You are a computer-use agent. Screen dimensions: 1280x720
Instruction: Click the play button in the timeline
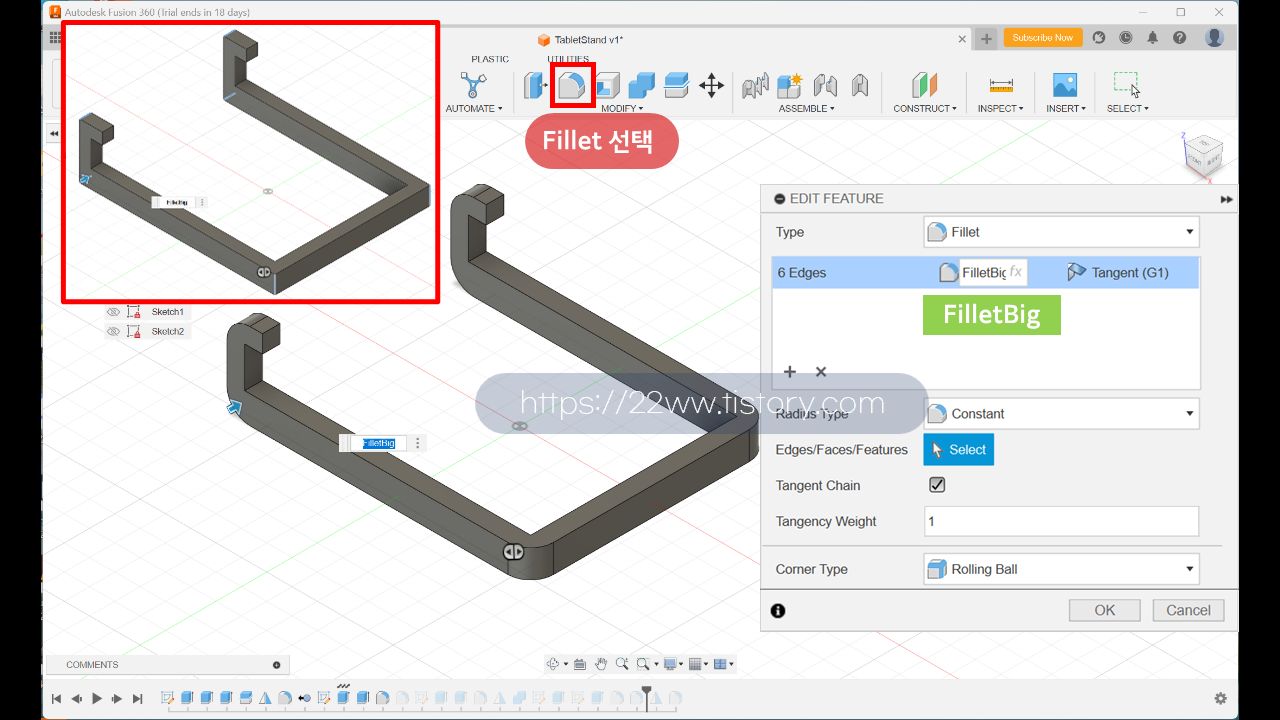click(97, 699)
